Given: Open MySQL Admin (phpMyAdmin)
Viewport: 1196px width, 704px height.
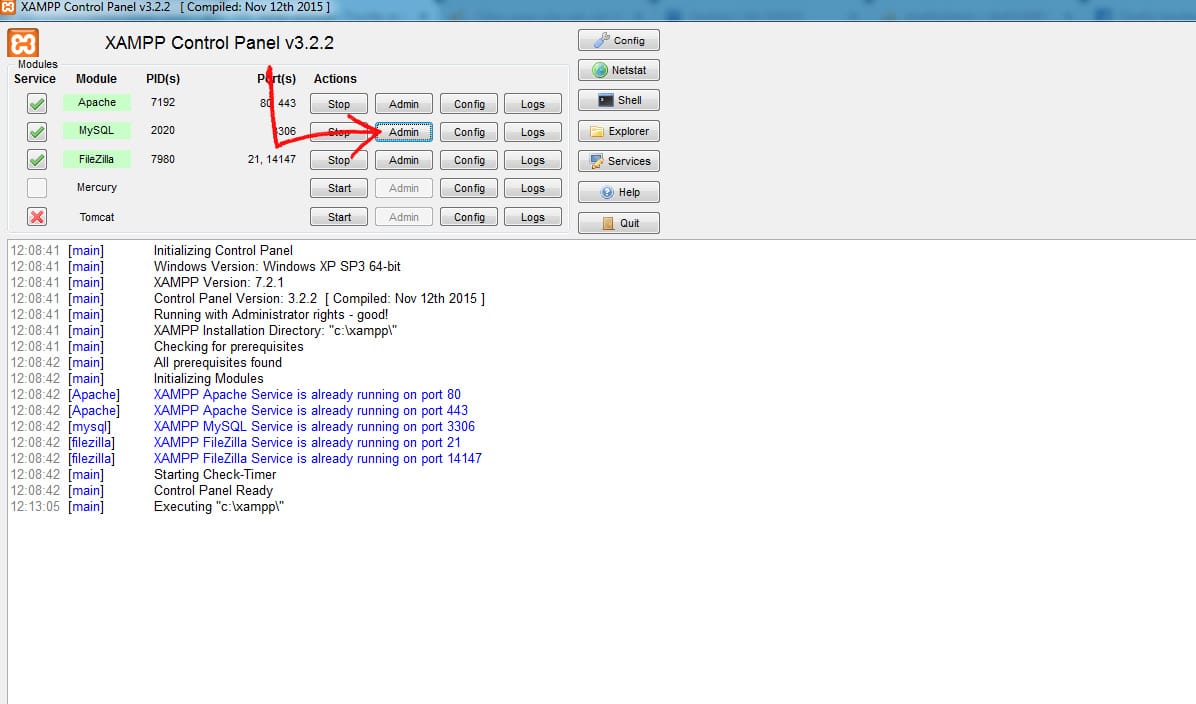Looking at the screenshot, I should pos(404,132).
